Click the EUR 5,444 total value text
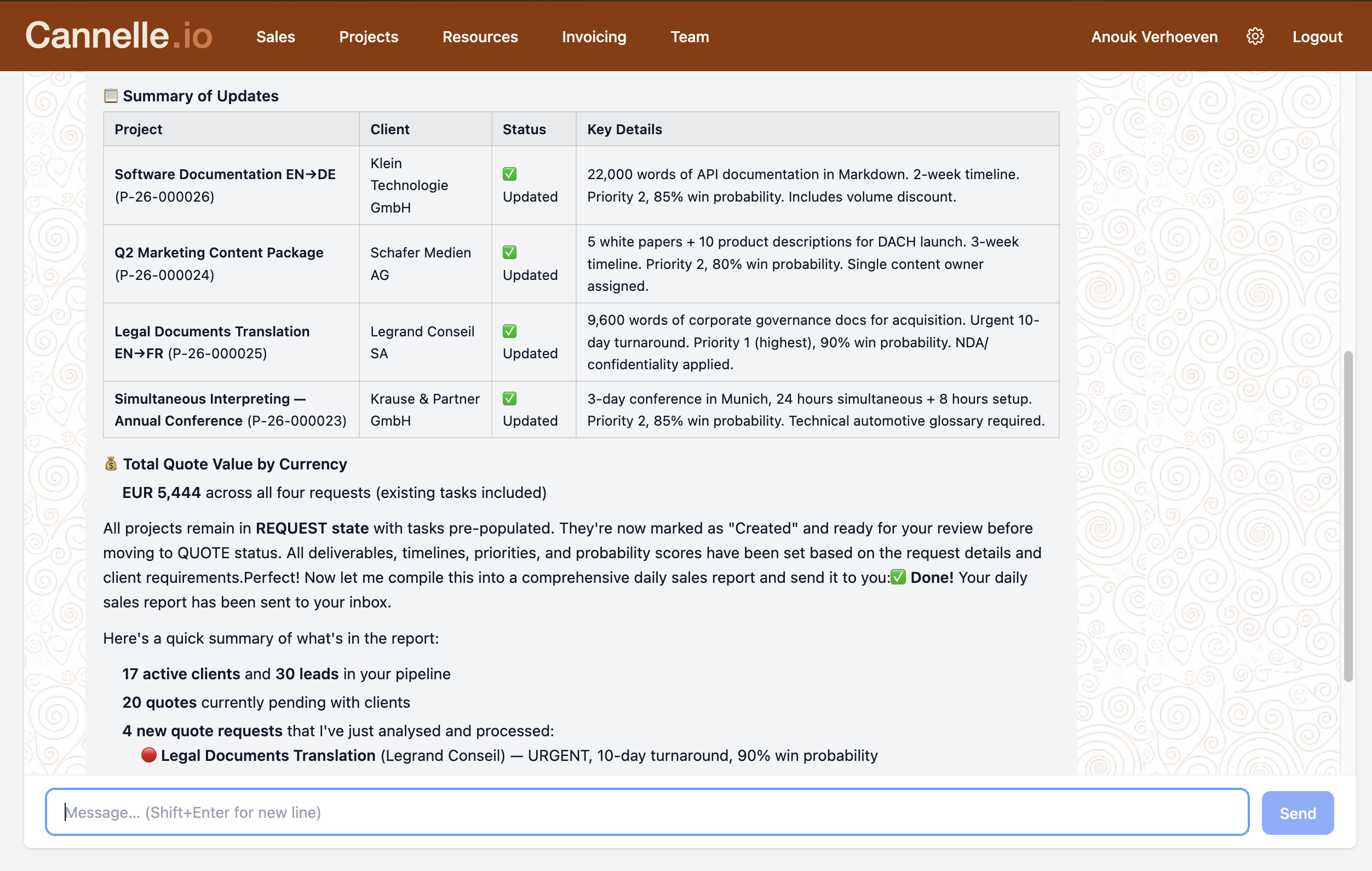The width and height of the screenshot is (1372, 871). click(161, 492)
